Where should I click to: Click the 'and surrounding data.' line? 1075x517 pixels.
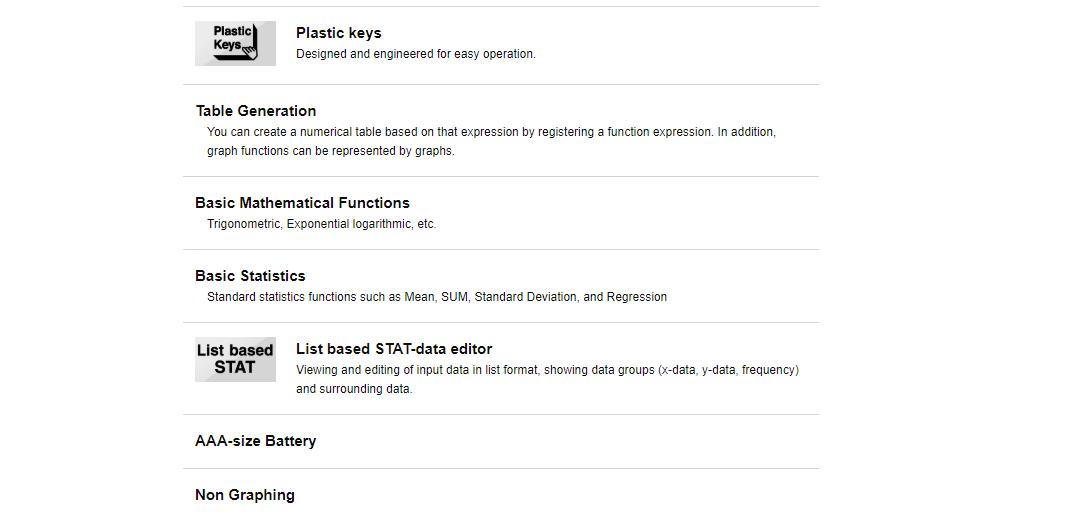pyautogui.click(x=354, y=389)
